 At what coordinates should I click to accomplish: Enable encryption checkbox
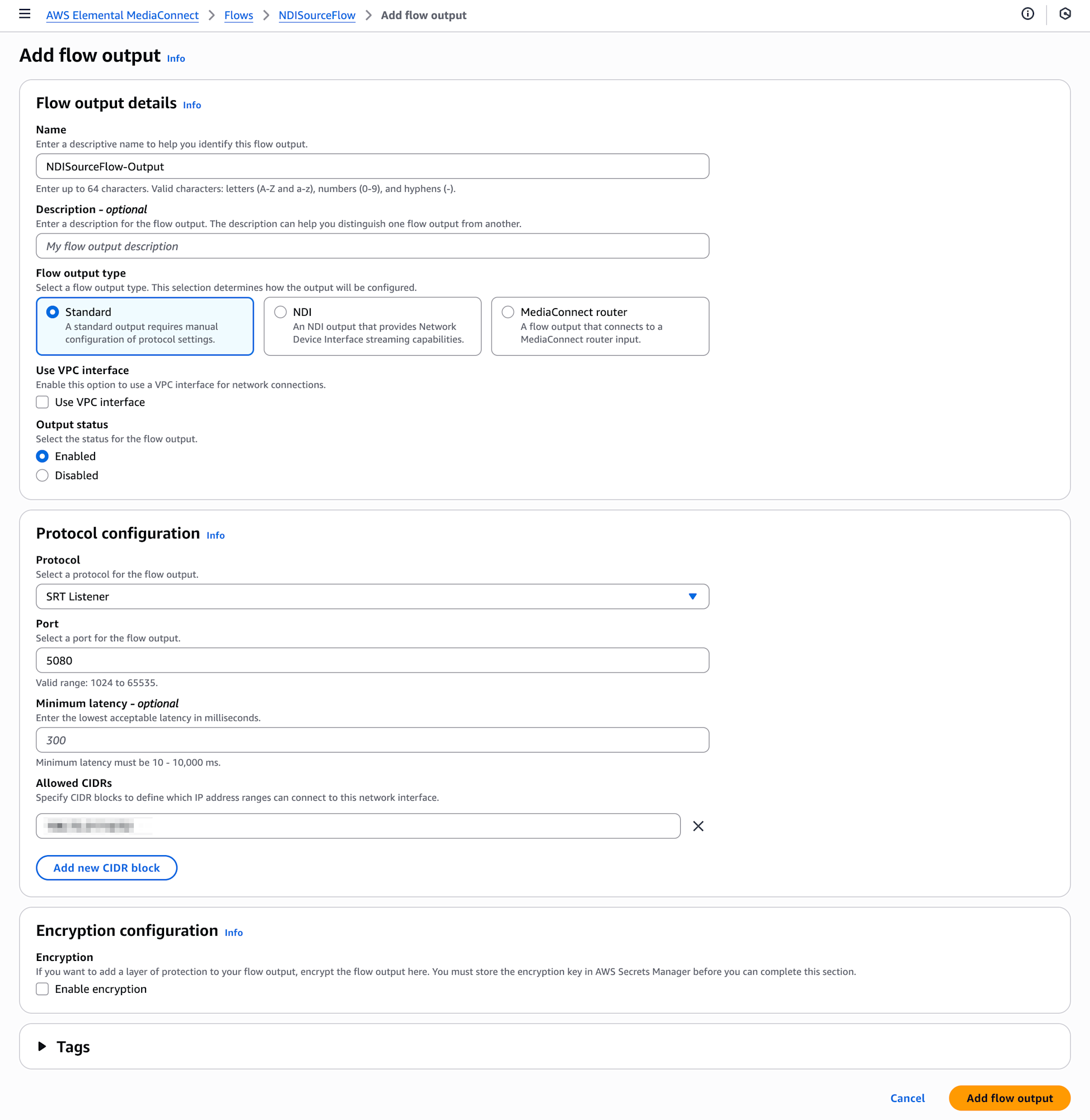coord(43,989)
